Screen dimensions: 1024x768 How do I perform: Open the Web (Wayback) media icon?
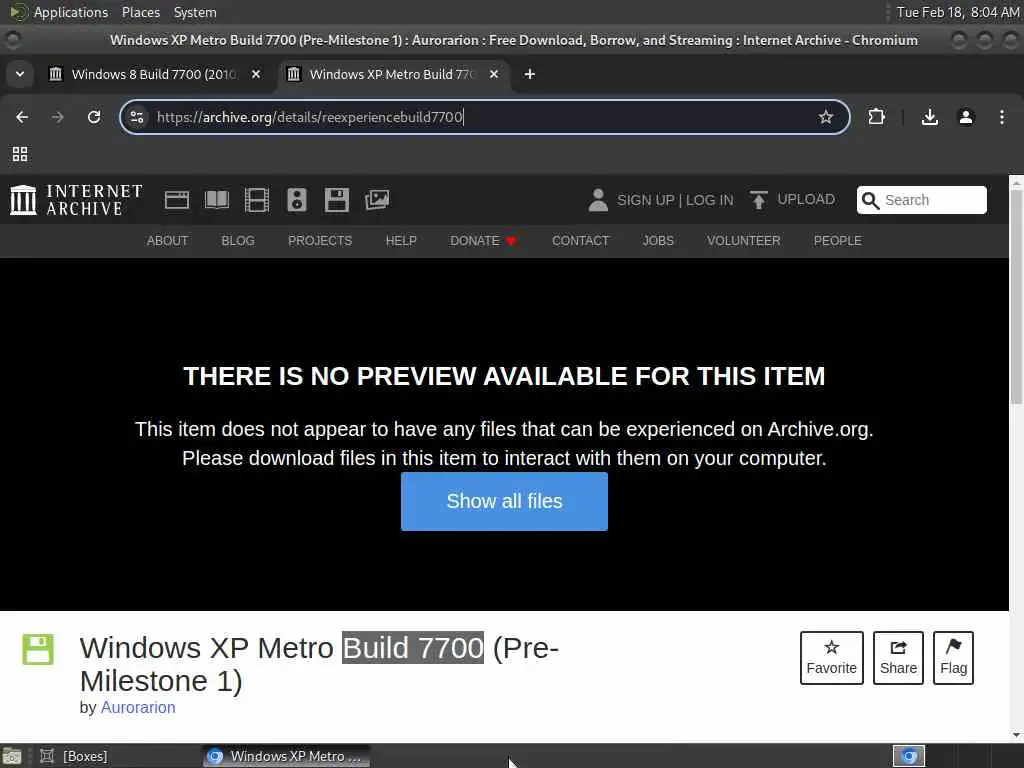click(176, 200)
